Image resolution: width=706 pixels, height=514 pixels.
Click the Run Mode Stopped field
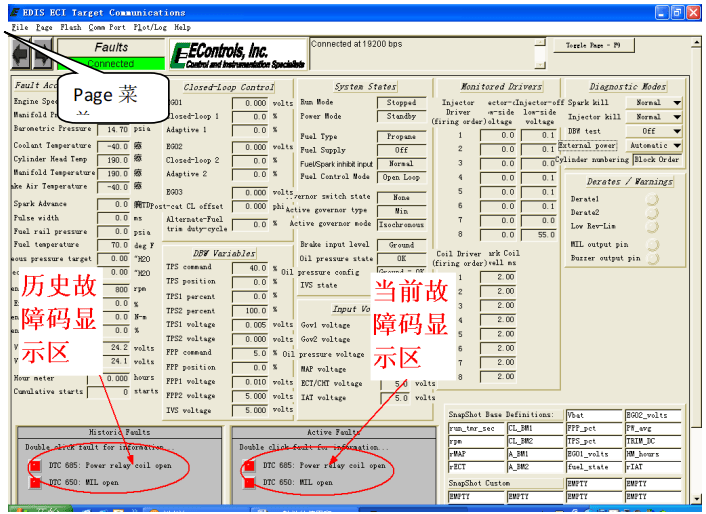click(401, 103)
